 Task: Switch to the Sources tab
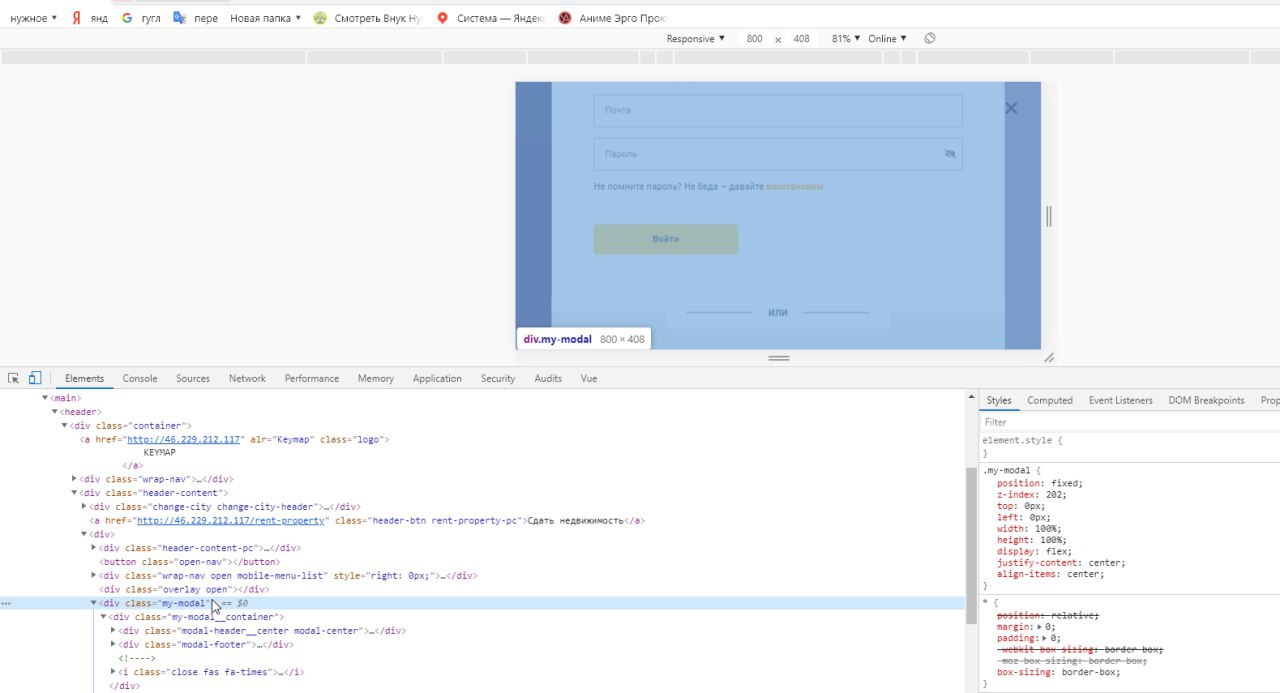coord(193,378)
